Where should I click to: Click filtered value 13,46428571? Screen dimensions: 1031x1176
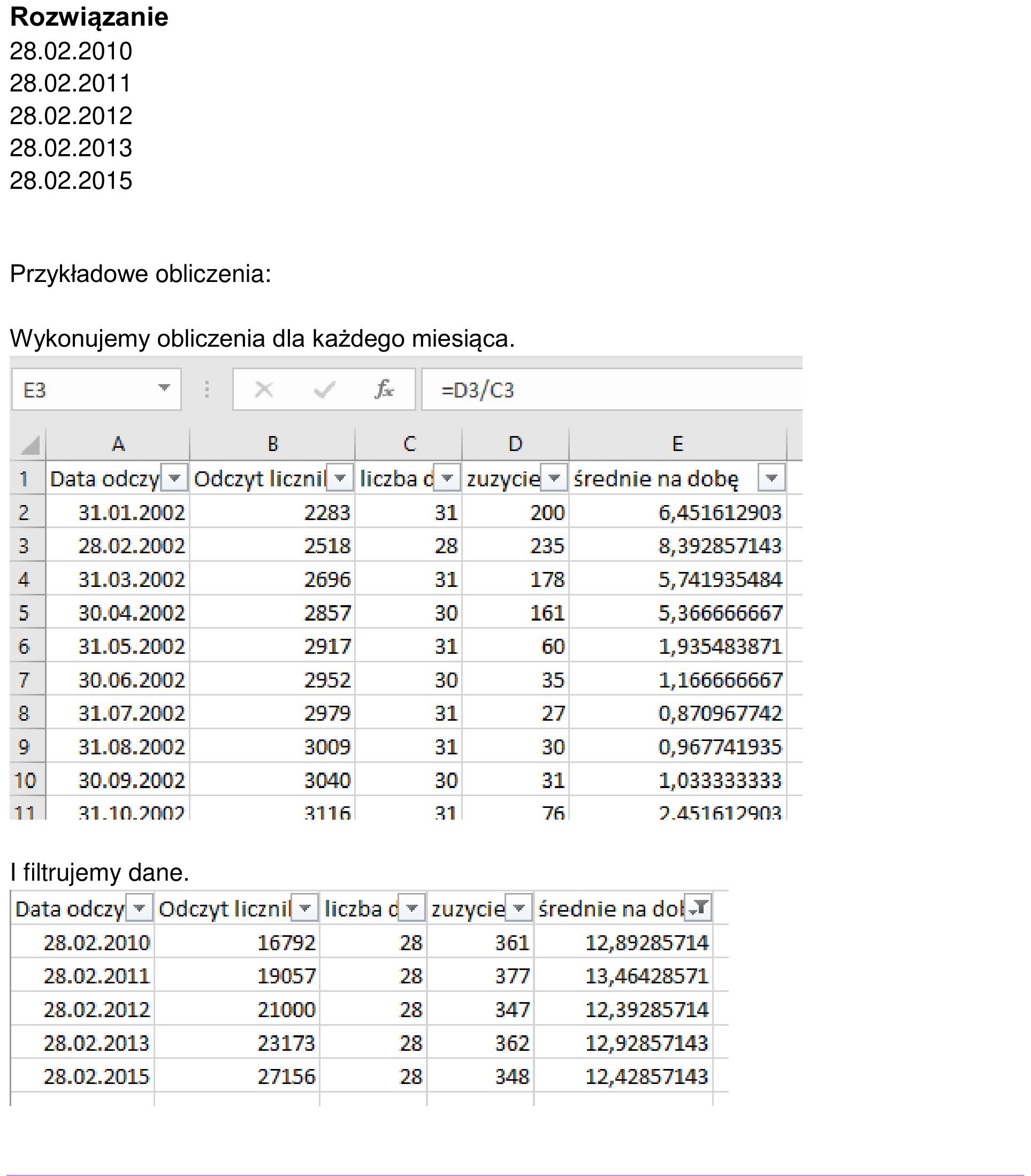coord(624,976)
